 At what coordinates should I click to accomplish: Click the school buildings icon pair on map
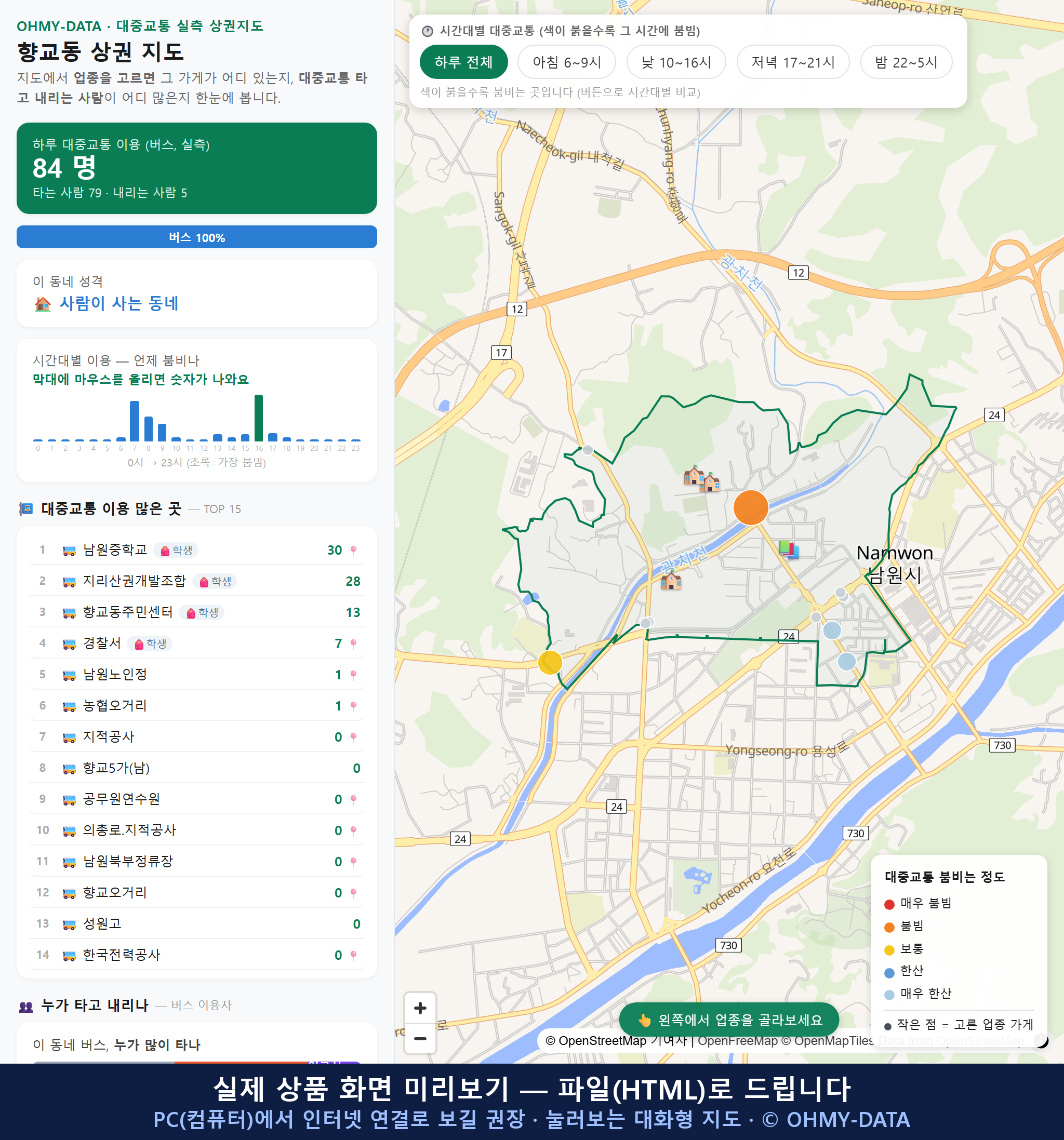(x=702, y=479)
